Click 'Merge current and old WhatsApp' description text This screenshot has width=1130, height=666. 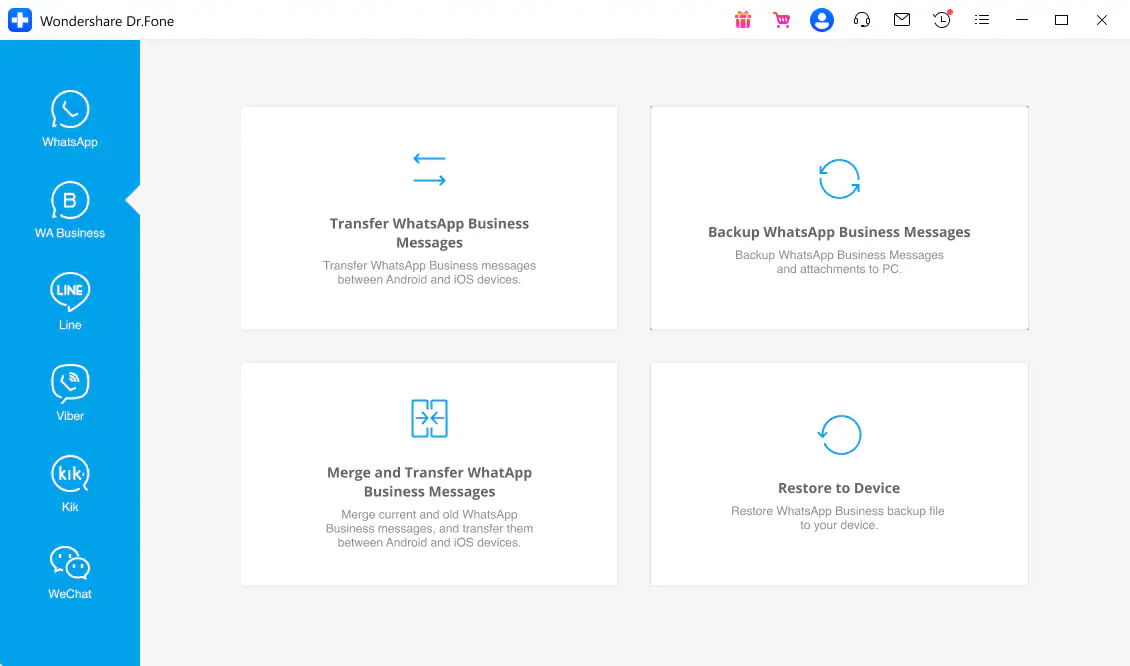click(430, 528)
